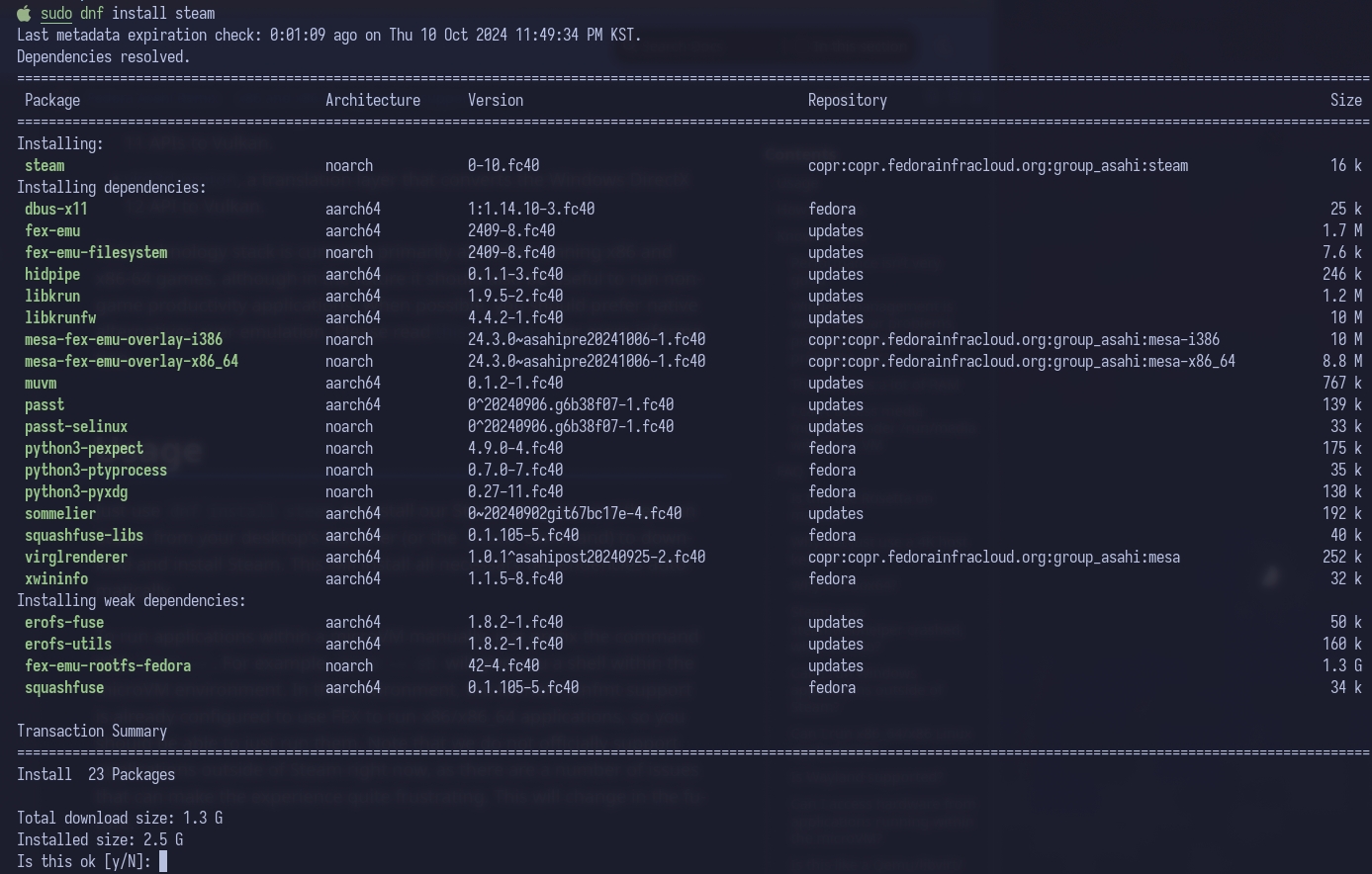The height and width of the screenshot is (874, 1372).
Task: Click the steam version '0-10.fc40'
Action: coord(503,165)
